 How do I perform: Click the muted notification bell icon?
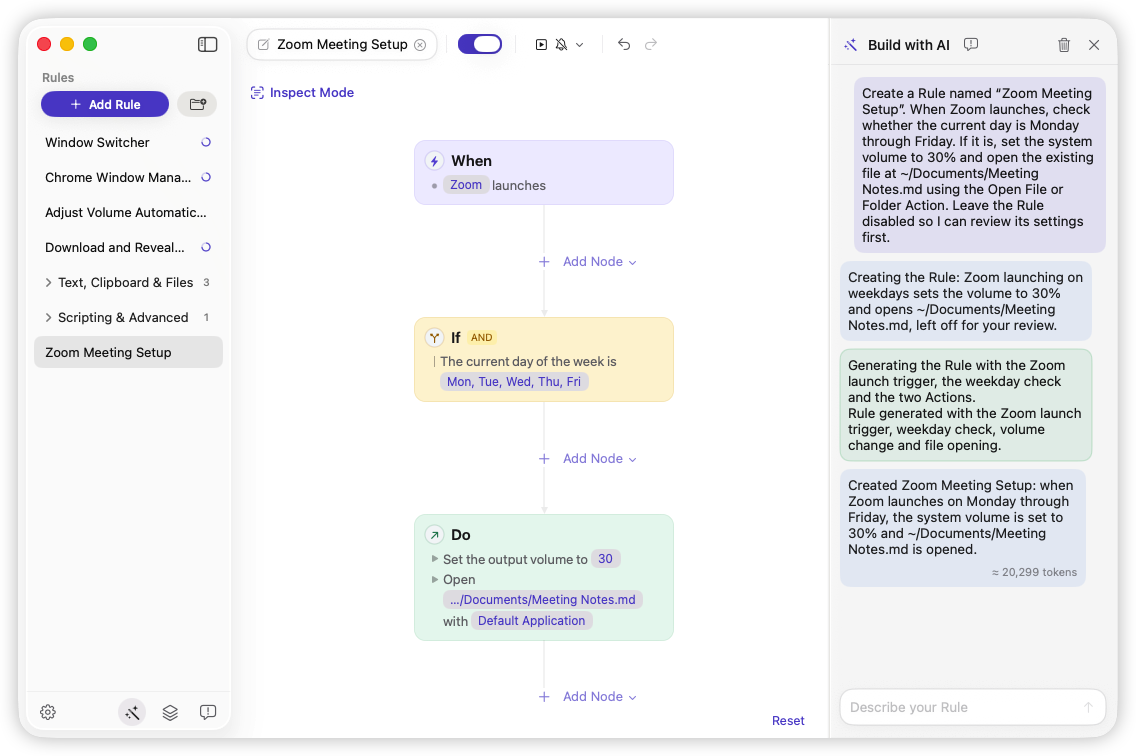click(x=561, y=45)
